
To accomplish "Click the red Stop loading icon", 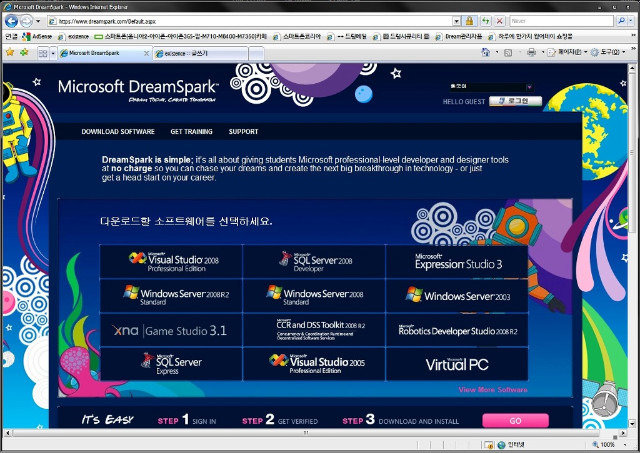I will (499, 21).
